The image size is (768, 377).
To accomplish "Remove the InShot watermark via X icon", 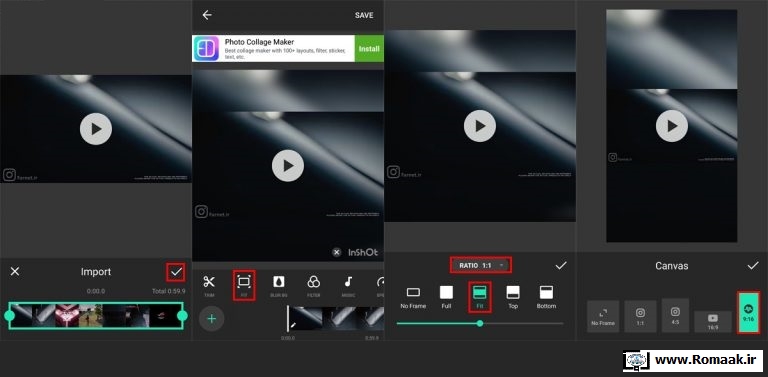I will [x=336, y=253].
